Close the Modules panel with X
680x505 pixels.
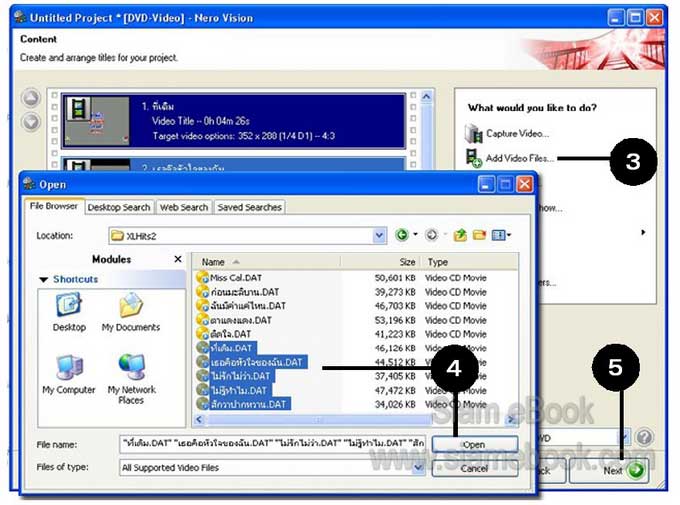point(178,259)
